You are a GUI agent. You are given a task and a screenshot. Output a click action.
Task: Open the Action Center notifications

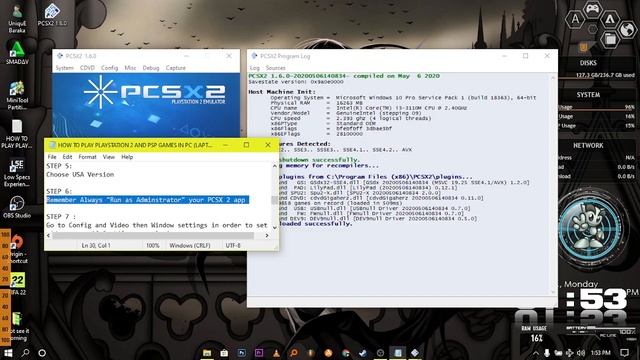(x=624, y=353)
